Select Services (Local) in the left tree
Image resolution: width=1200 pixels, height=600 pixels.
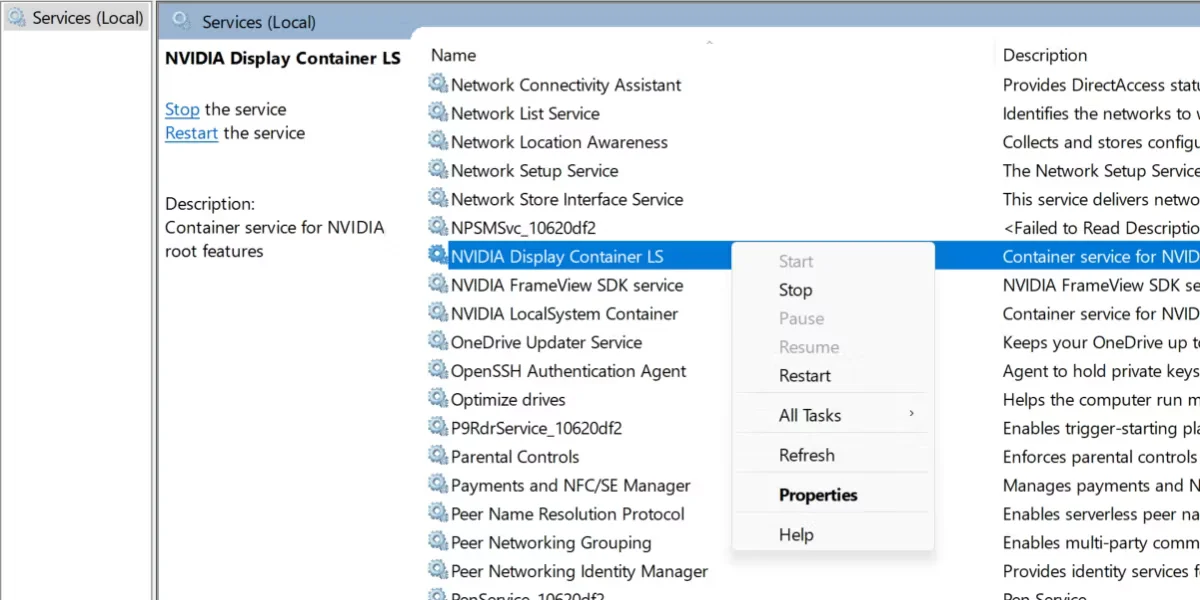87,18
